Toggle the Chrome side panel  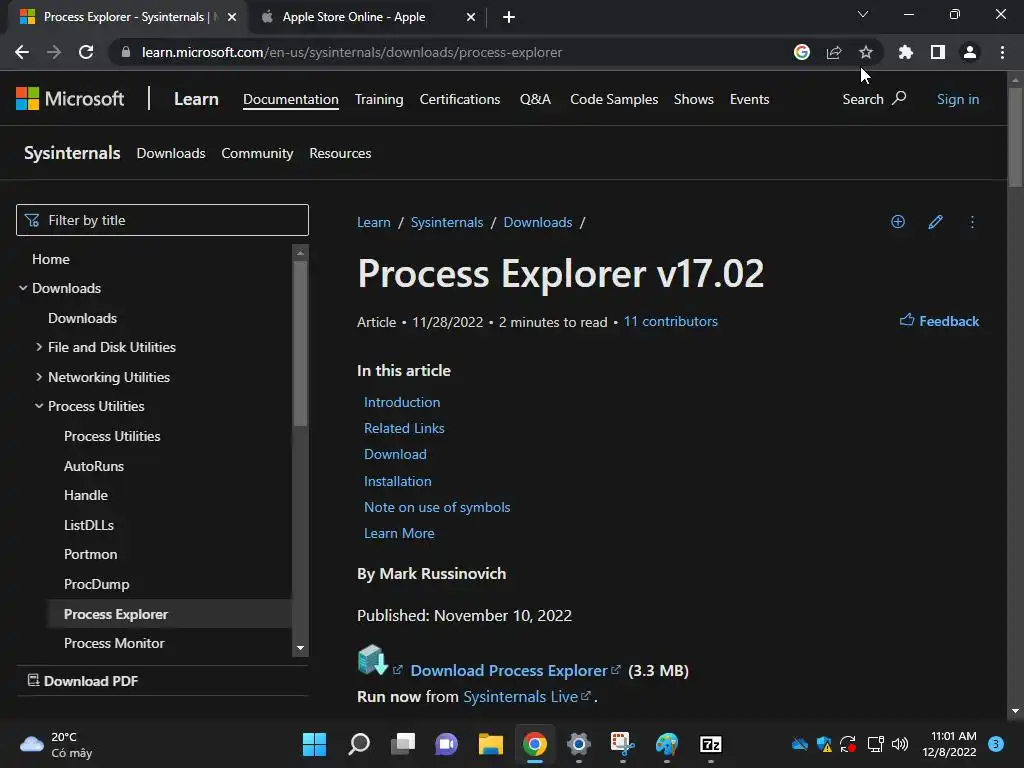[x=937, y=52]
